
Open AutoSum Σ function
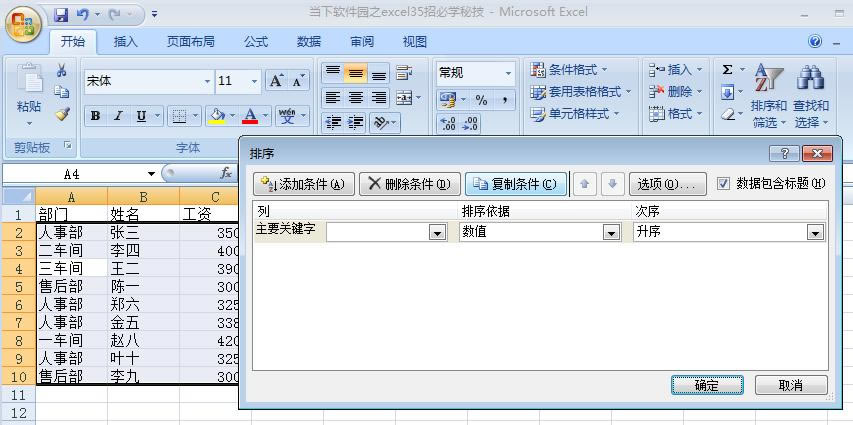[727, 70]
